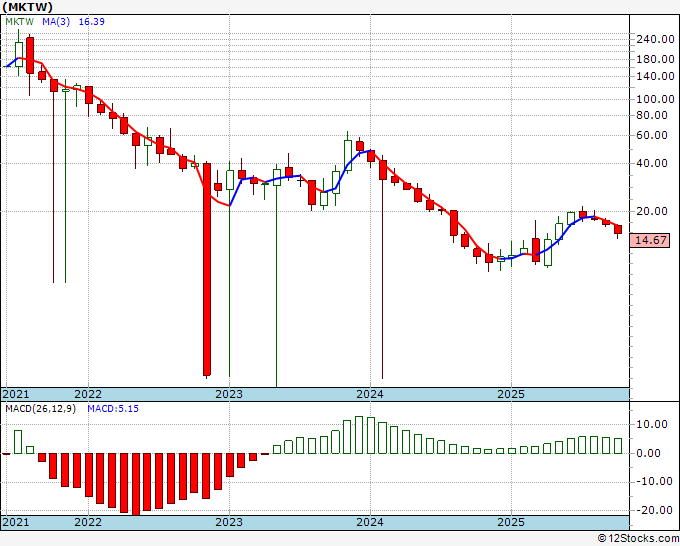Click 2021 on the price chart time axis
Image resolution: width=680 pixels, height=546 pixels.
pyautogui.click(x=16, y=394)
